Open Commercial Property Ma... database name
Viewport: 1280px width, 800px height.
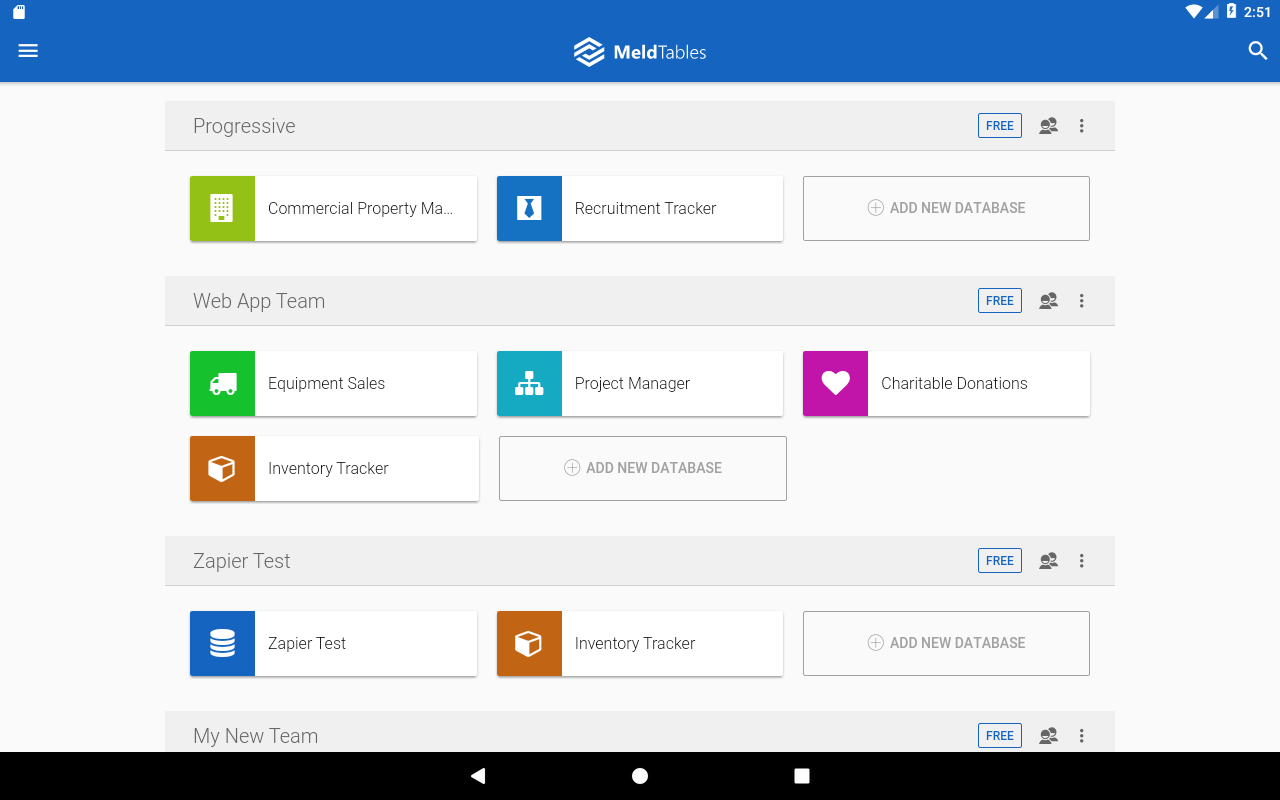360,208
